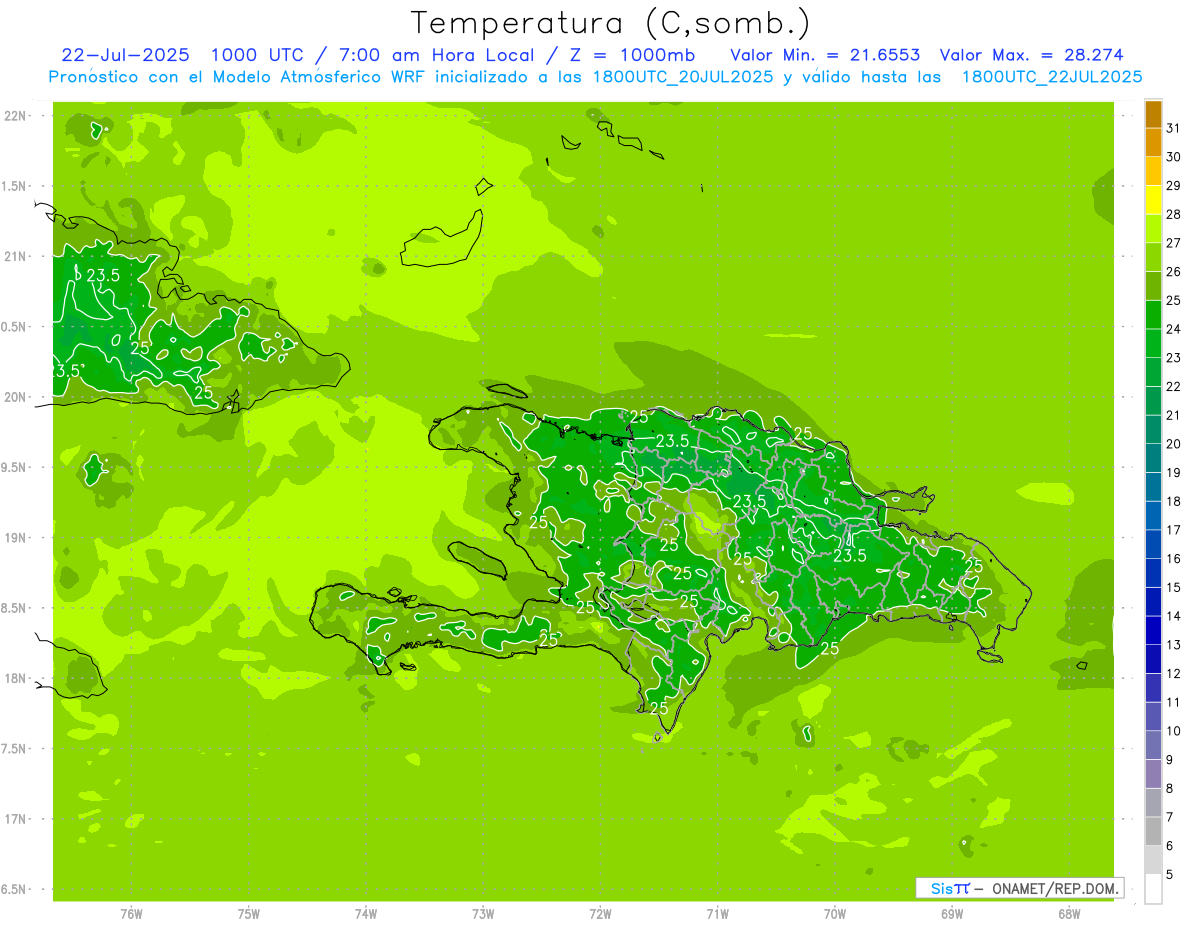The image size is (1200, 927).
Task: Click the '22N' latitude axis label
Action: pyautogui.click(x=15, y=116)
